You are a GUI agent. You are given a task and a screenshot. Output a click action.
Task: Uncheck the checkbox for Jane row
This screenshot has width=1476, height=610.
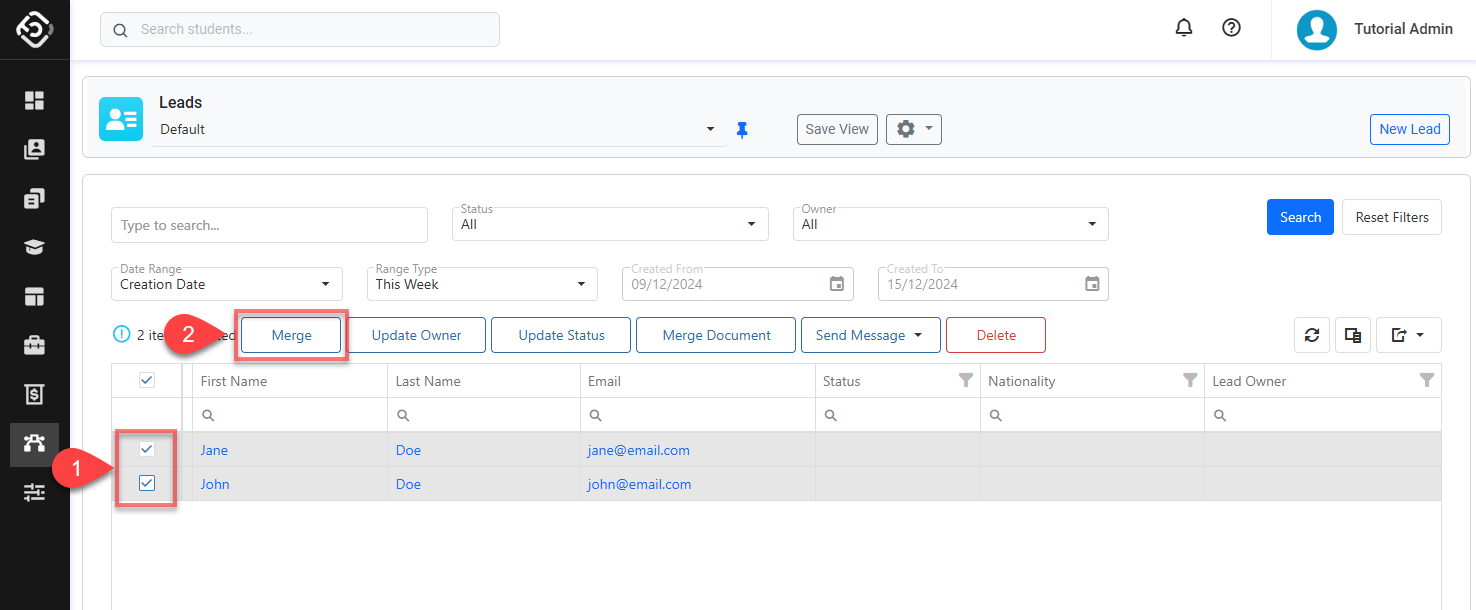[x=147, y=449]
